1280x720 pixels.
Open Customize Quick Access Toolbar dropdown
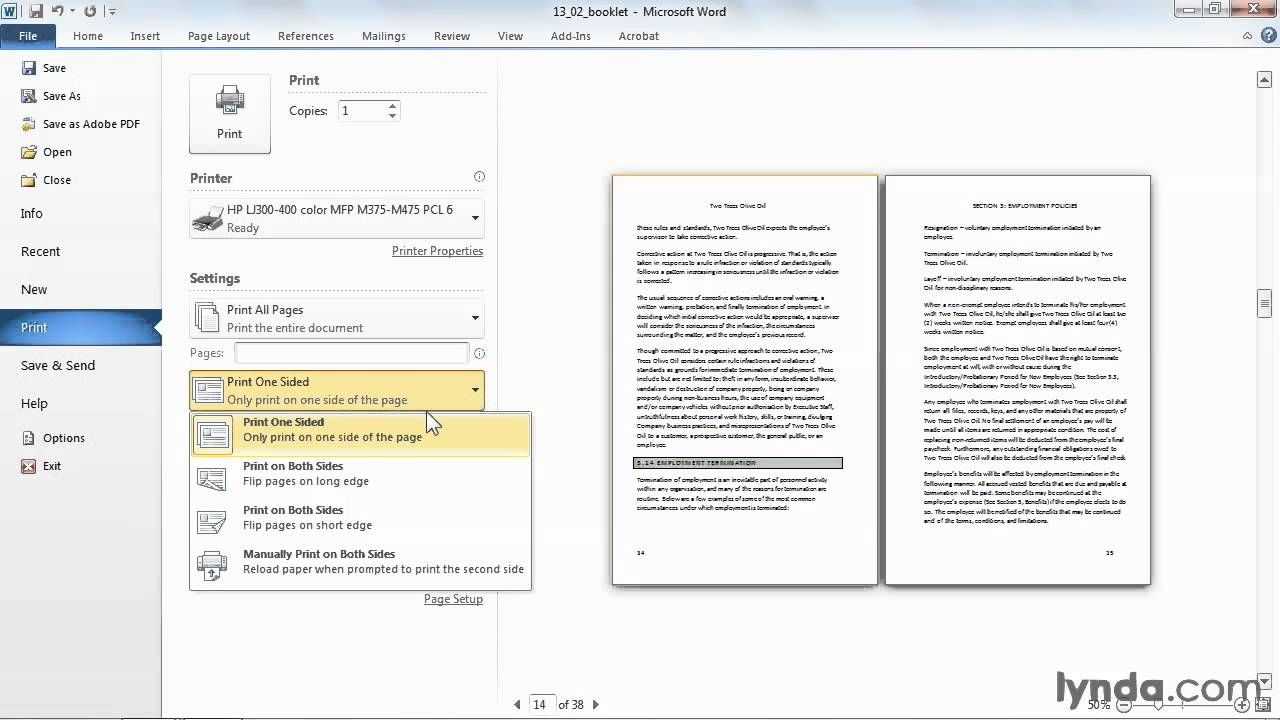(x=111, y=12)
